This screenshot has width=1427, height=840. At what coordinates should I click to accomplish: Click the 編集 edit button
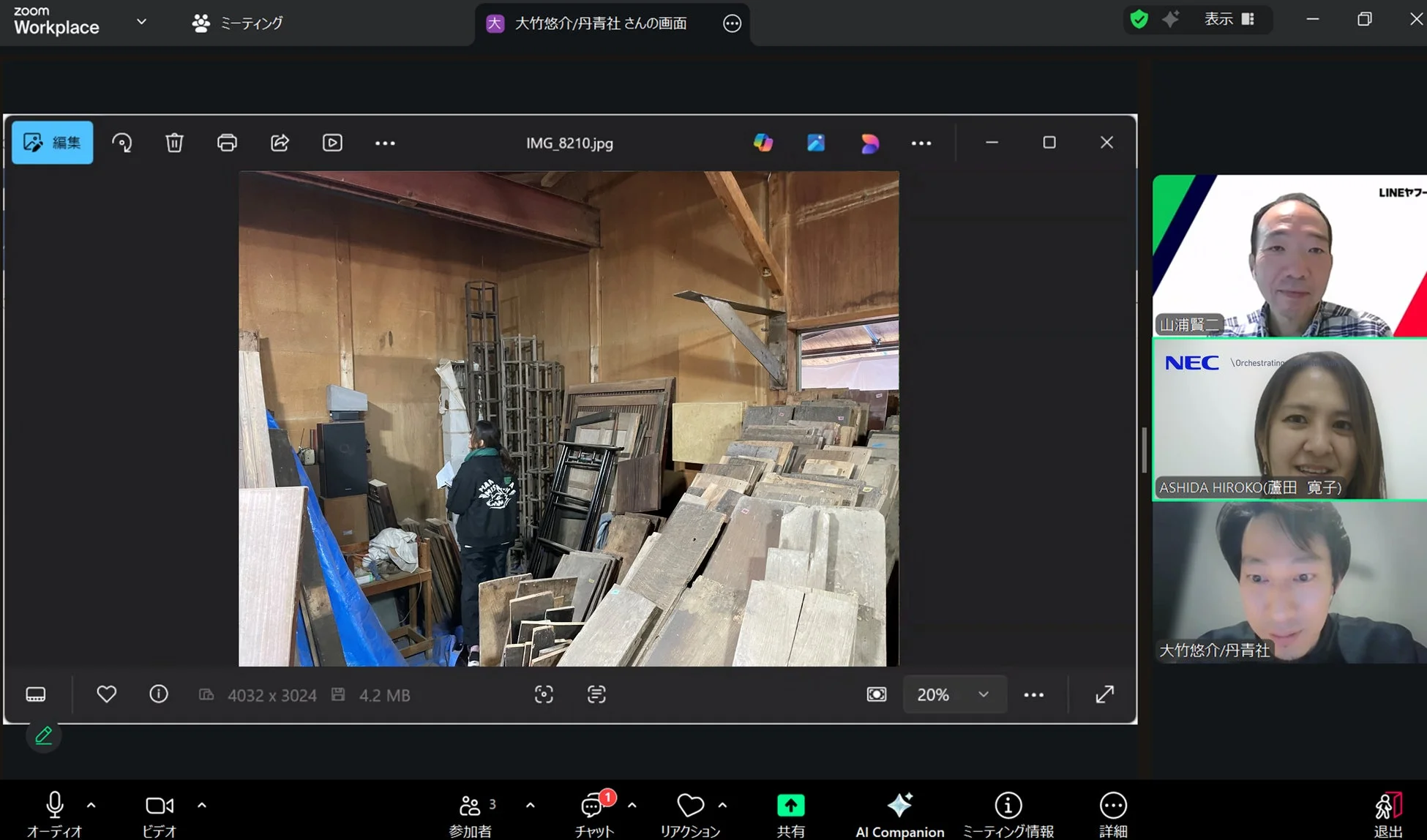[53, 143]
